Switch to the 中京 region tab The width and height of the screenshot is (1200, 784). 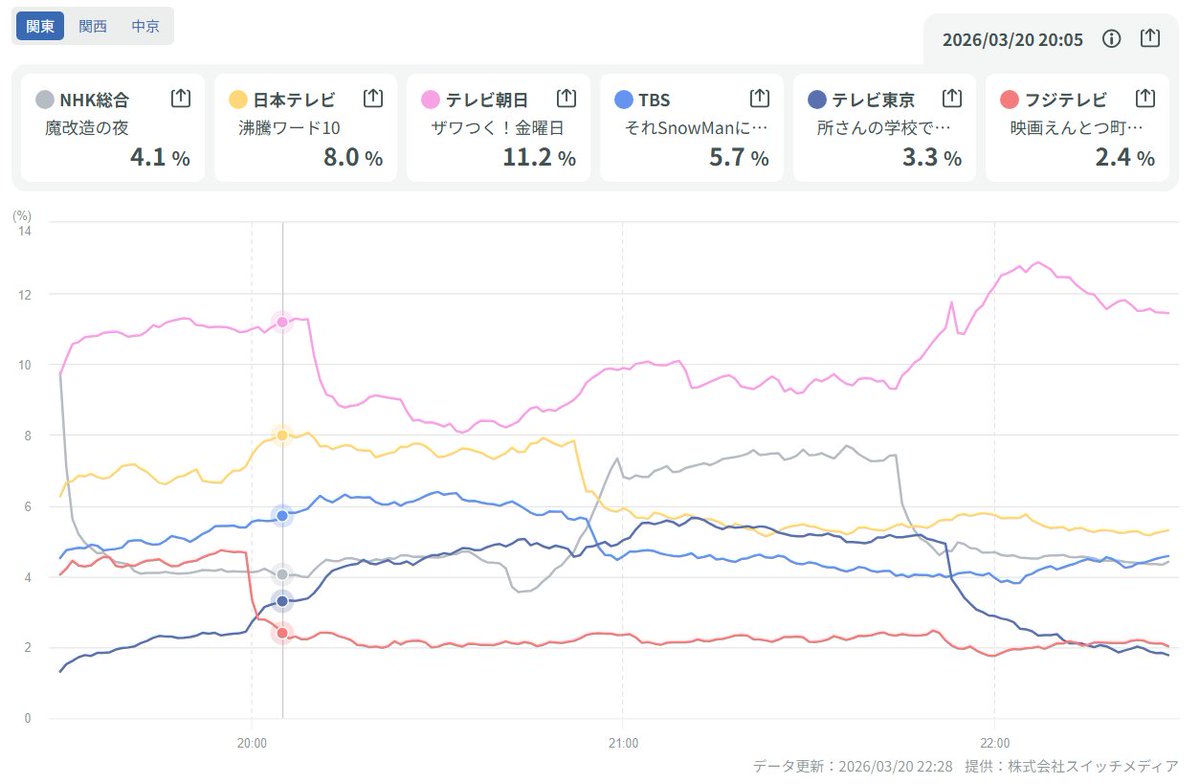[x=145, y=26]
